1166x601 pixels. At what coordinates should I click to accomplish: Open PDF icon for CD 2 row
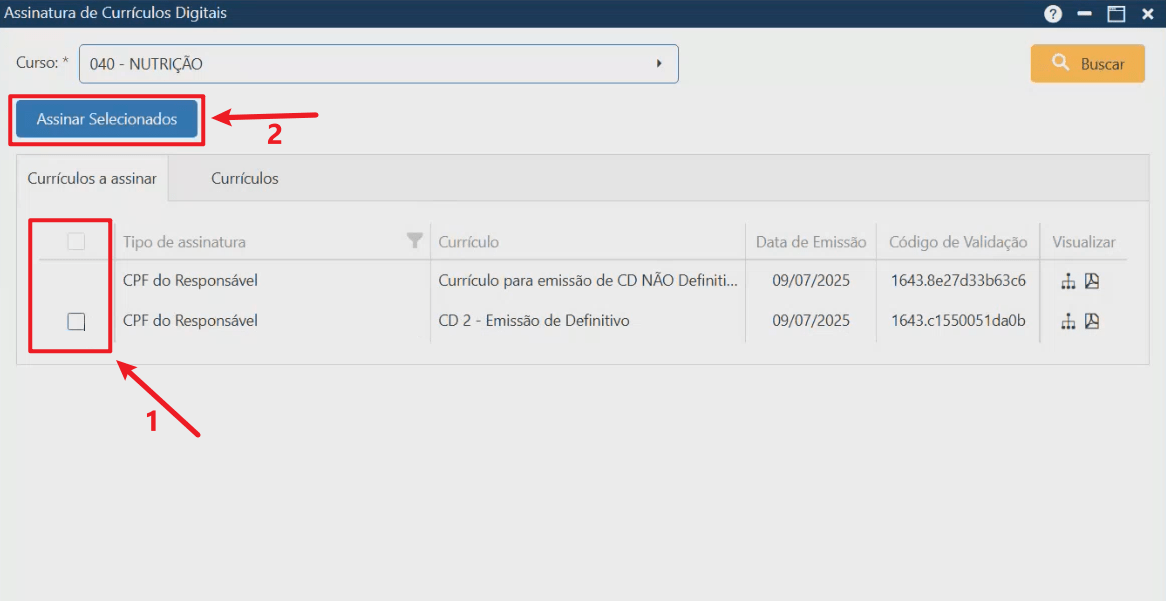point(1092,321)
